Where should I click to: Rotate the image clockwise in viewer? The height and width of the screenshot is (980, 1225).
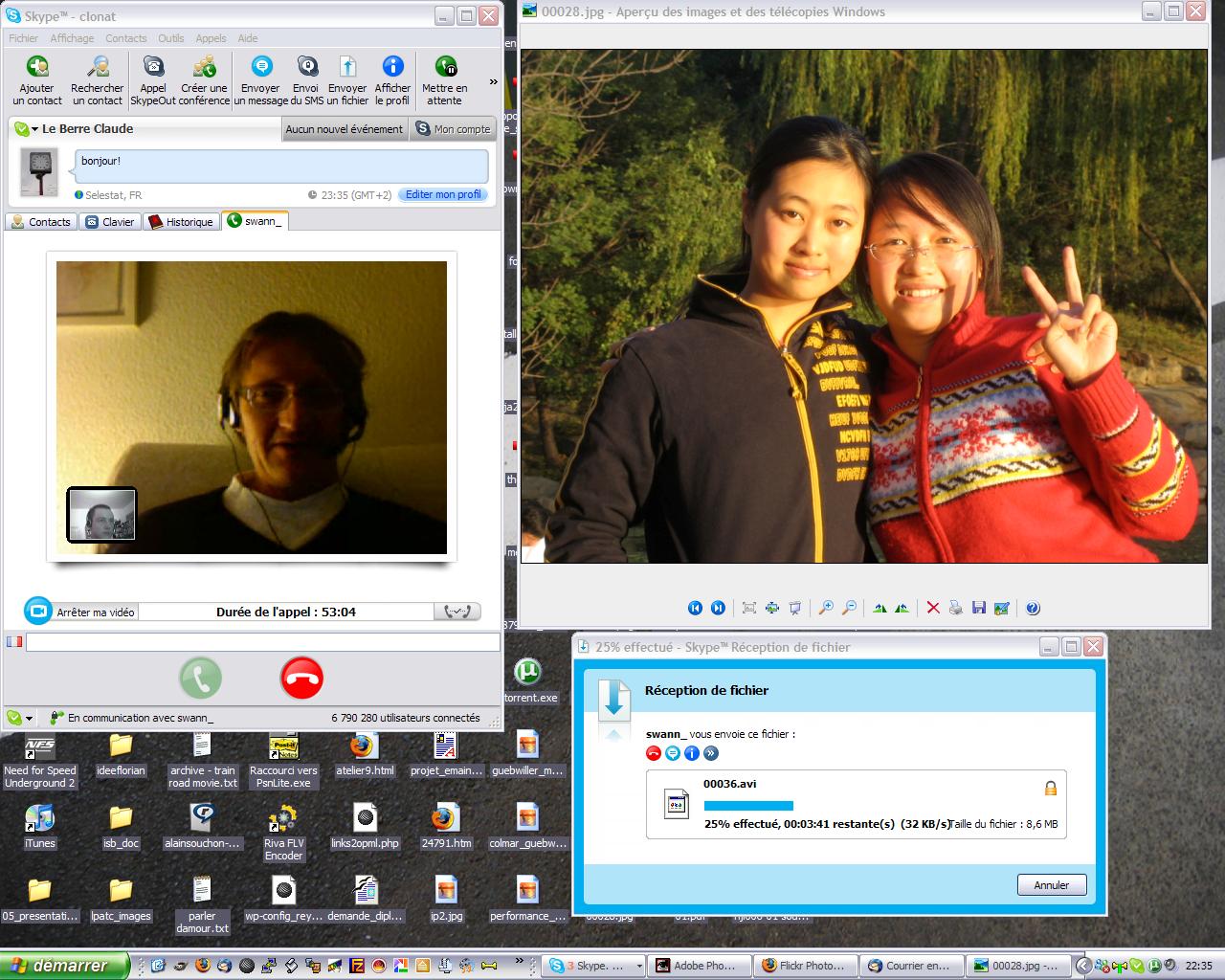click(x=880, y=608)
